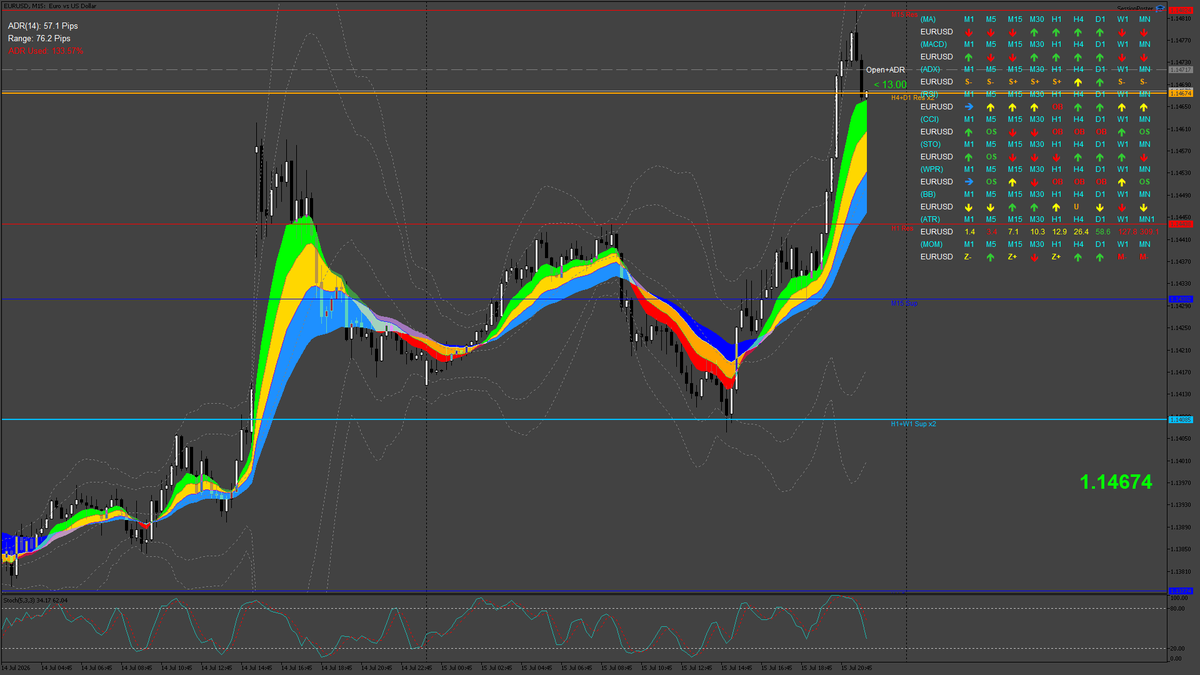Click the orange 1.14674 tag on price axis
Screen dimensions: 1200x675
coord(1181,93)
